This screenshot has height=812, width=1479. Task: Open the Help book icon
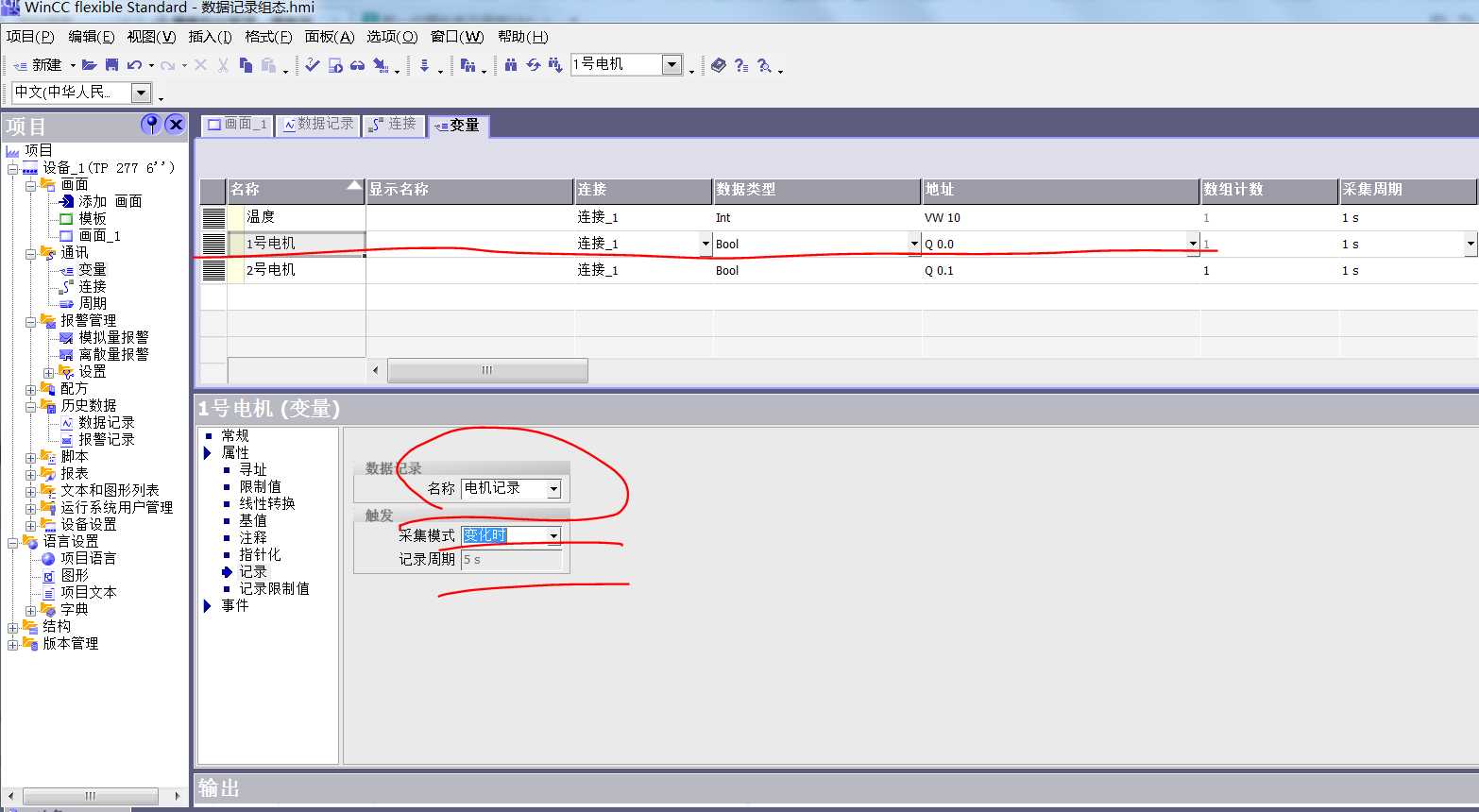[x=719, y=65]
